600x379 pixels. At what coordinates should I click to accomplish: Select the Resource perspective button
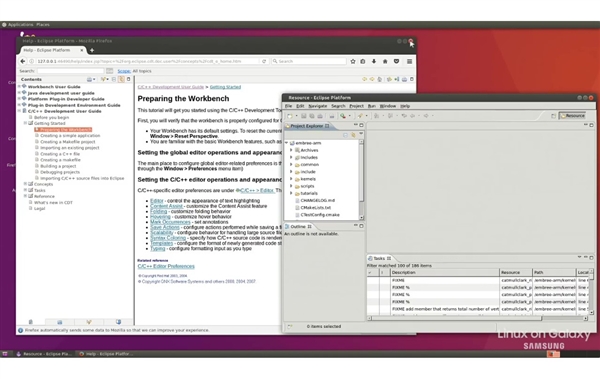pyautogui.click(x=572, y=116)
